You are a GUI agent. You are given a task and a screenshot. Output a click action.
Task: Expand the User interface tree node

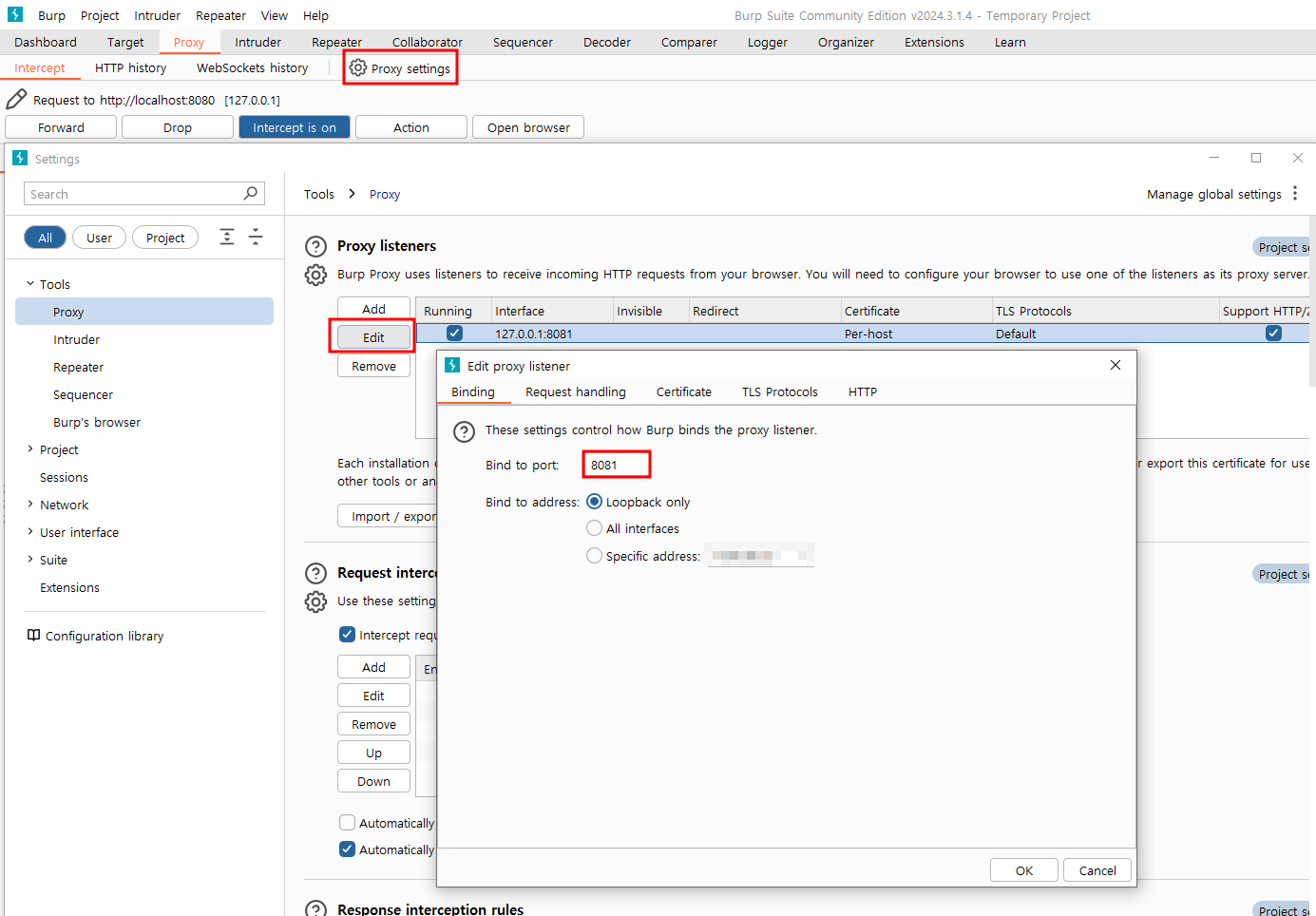[30, 531]
